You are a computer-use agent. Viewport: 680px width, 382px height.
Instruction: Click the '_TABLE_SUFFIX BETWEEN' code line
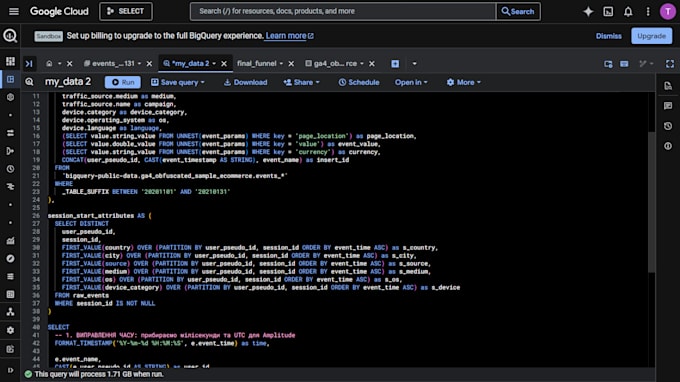[146, 192]
